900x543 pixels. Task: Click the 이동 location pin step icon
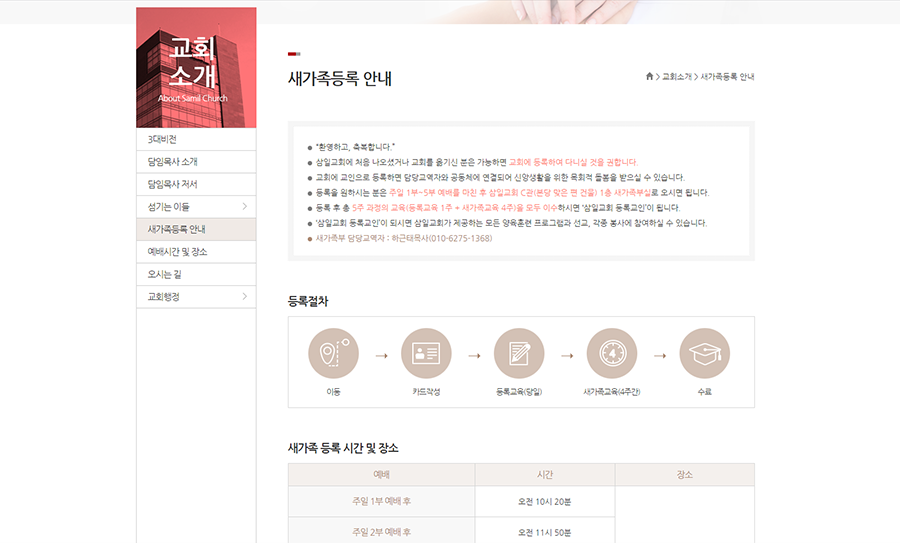(333, 353)
